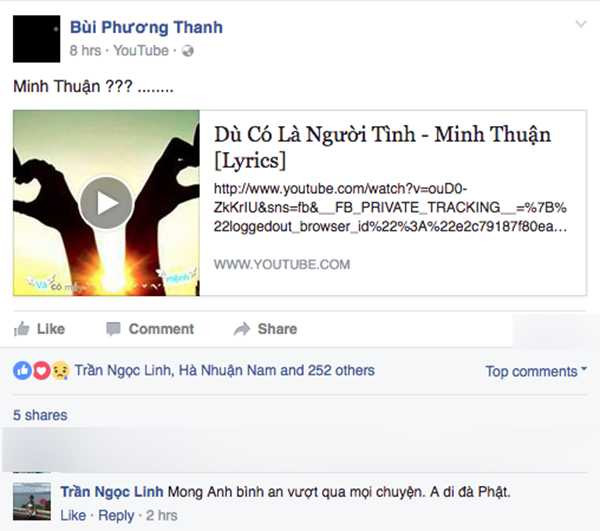This screenshot has height=531, width=600.
Task: Open the YouTube source link in header
Action: (x=141, y=50)
